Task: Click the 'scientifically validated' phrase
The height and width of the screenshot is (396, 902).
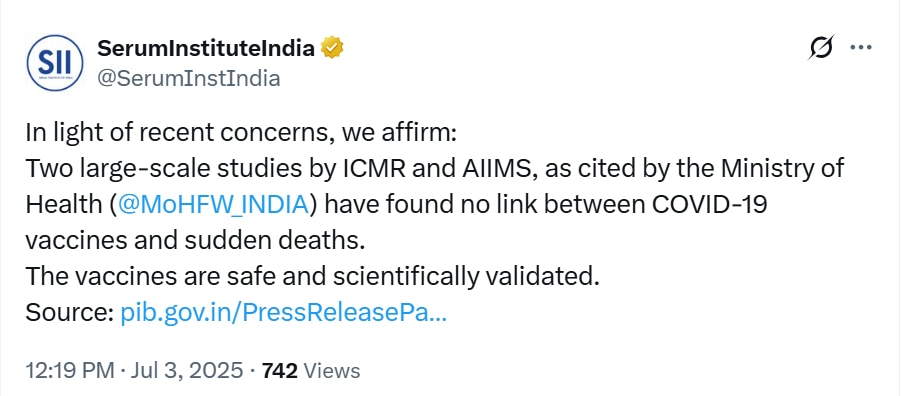Action: [461, 277]
